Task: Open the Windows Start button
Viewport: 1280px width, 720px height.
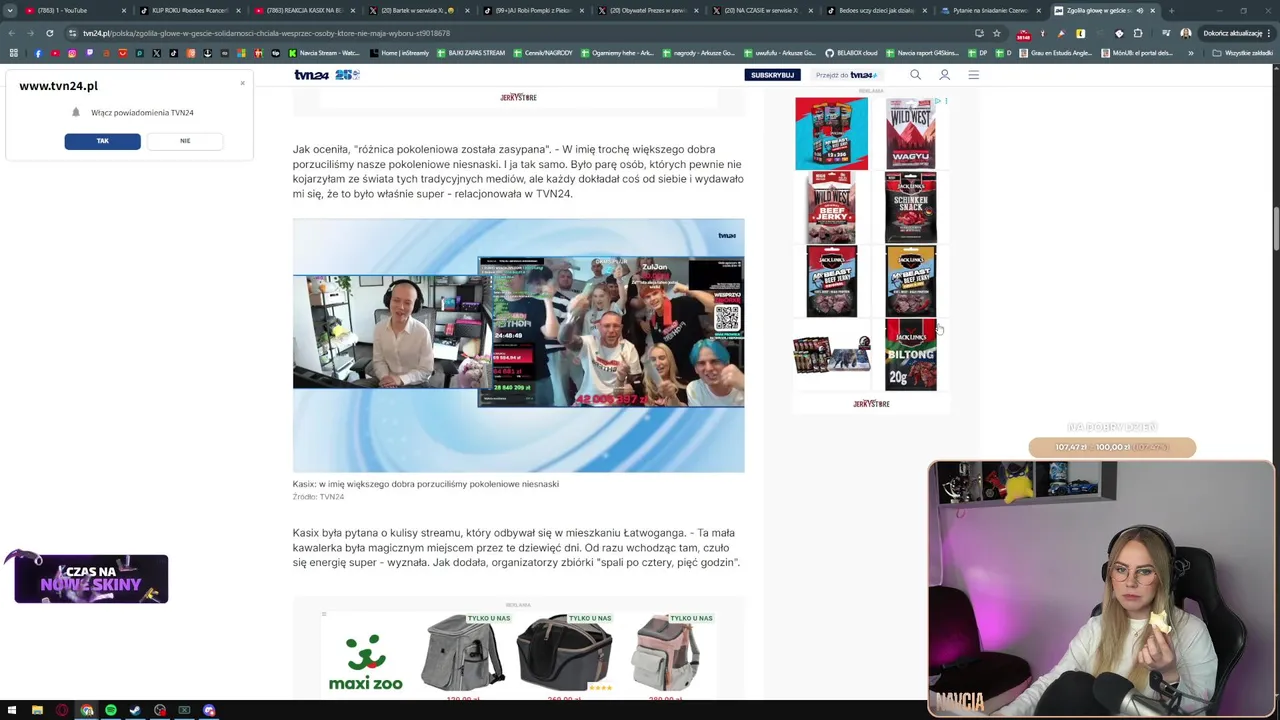Action: click(12, 710)
